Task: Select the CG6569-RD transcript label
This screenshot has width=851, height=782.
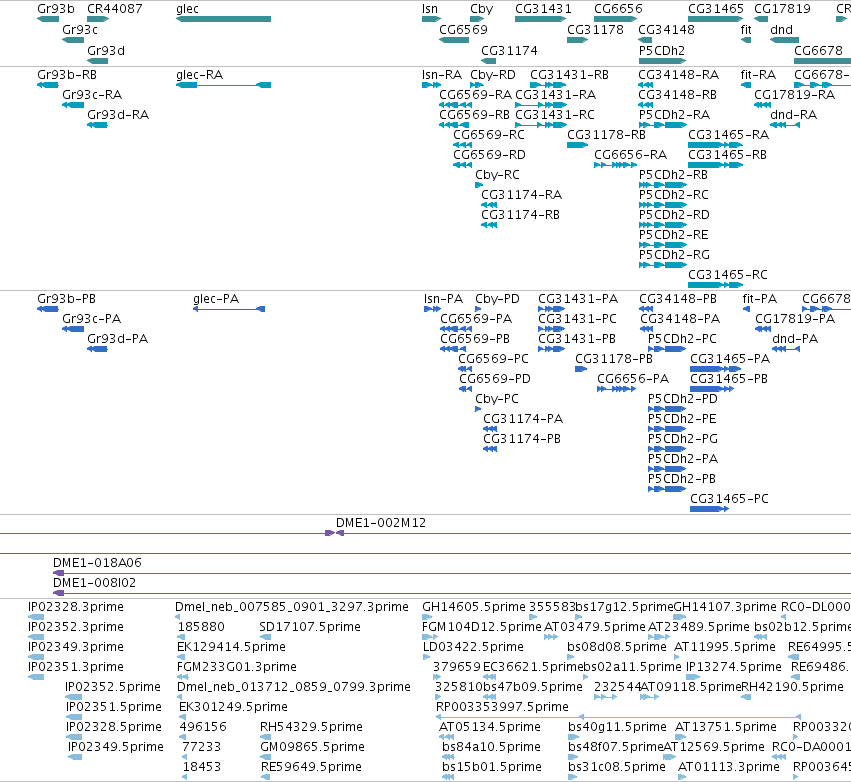Action: pos(489,155)
